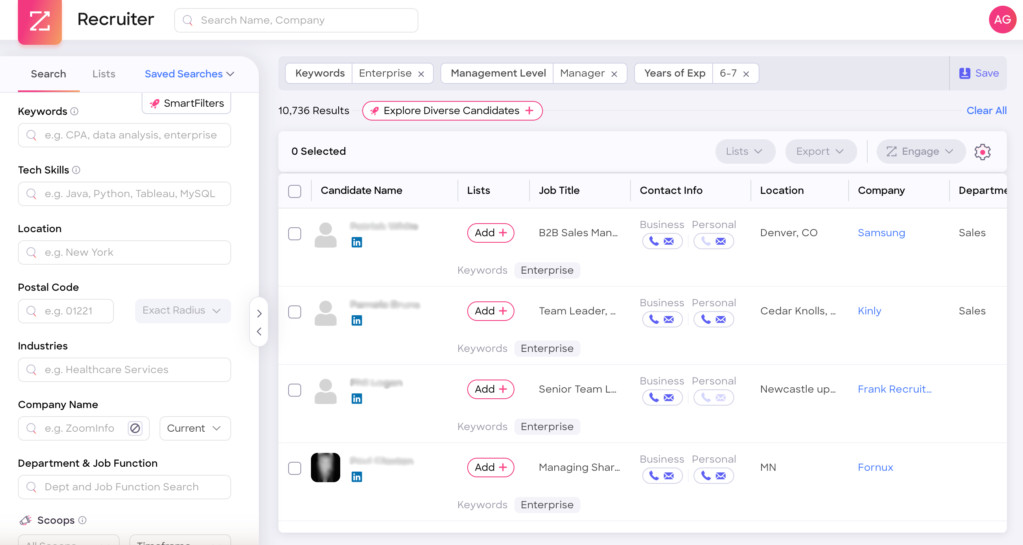Image resolution: width=1023 pixels, height=545 pixels.
Task: Open the AG user avatar menu
Action: pos(1002,20)
